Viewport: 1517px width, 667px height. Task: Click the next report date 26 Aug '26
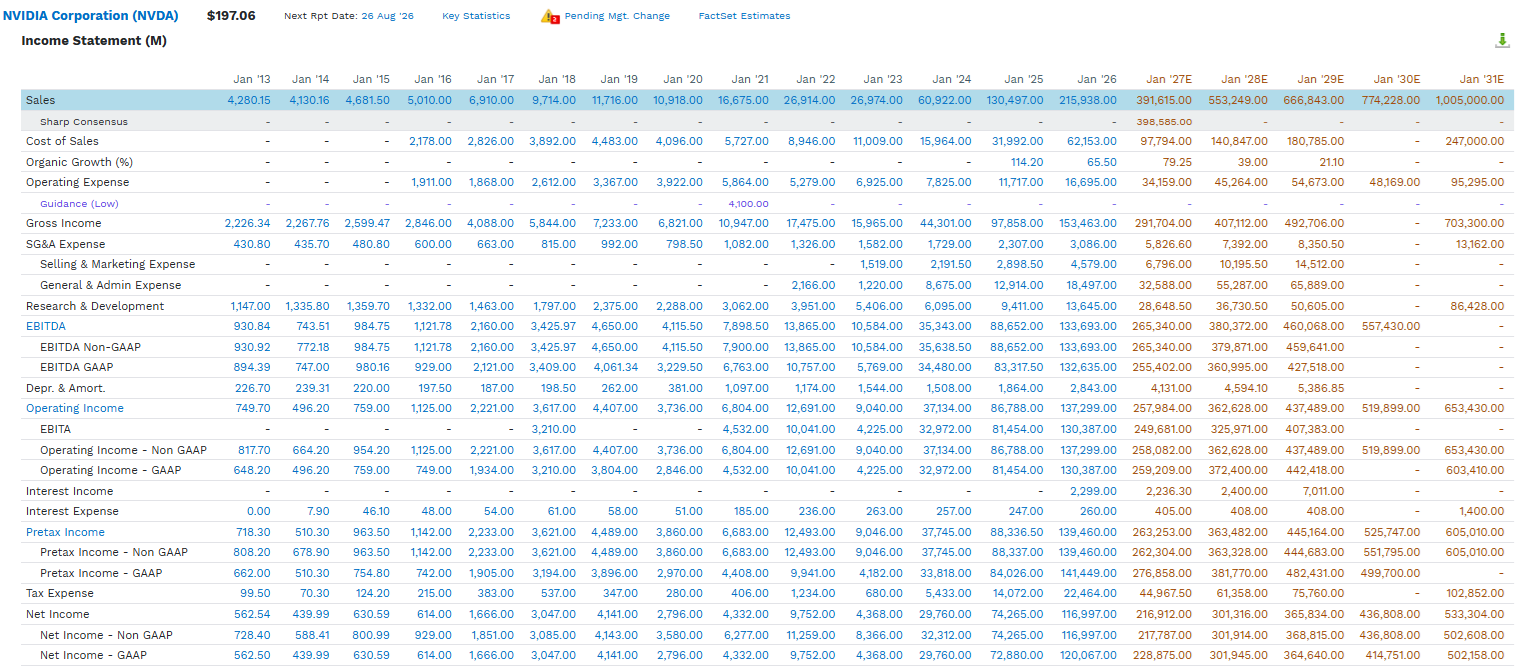(387, 16)
